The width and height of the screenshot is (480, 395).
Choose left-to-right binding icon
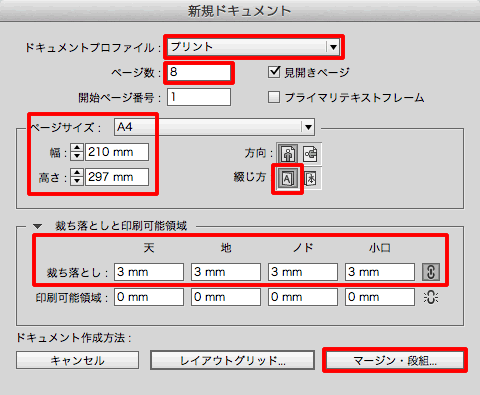pyautogui.click(x=287, y=179)
